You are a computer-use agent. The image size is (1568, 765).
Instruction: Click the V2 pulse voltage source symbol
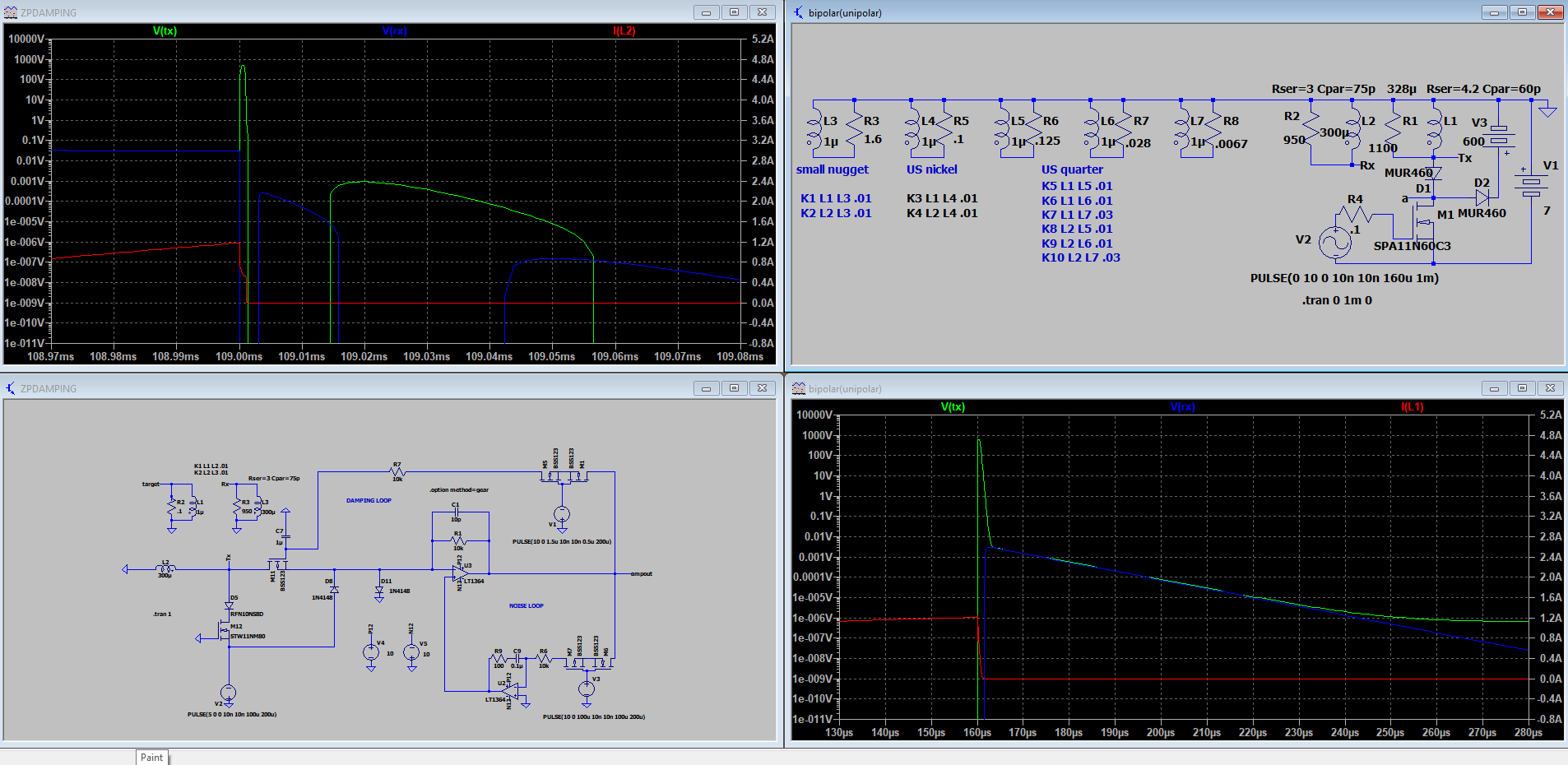(1334, 241)
